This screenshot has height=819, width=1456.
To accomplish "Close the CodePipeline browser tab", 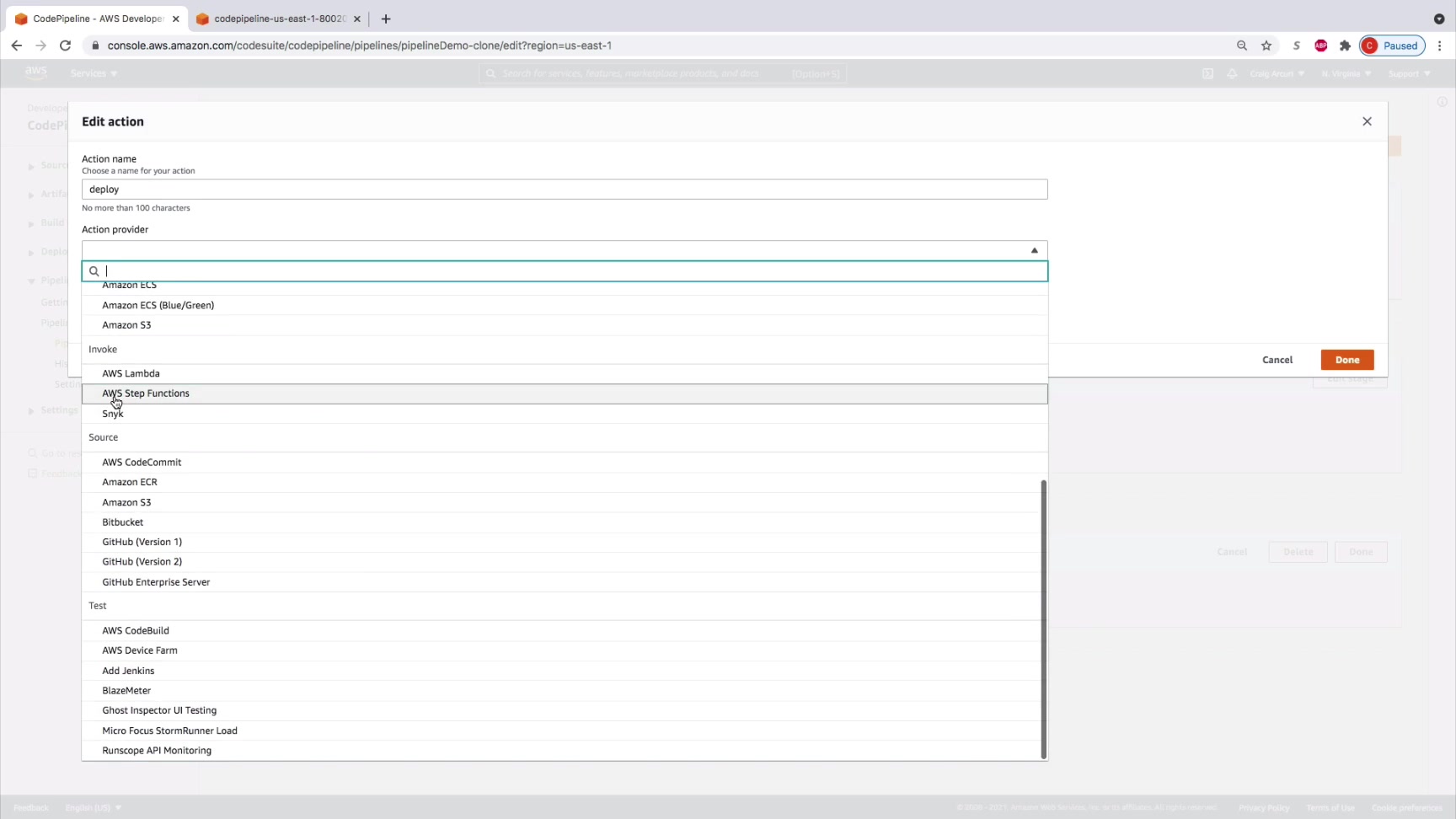I will [175, 19].
